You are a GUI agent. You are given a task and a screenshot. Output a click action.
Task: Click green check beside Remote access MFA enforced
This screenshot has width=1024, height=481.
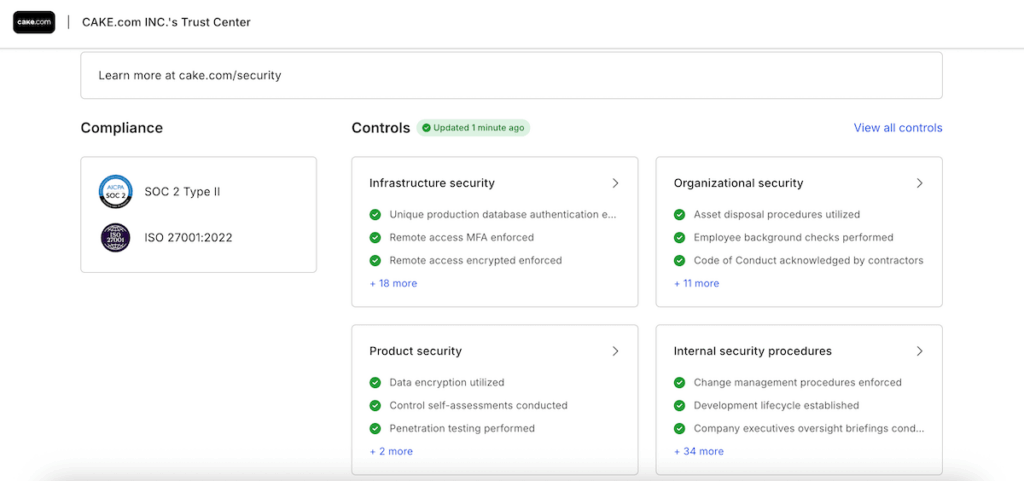[x=375, y=238]
